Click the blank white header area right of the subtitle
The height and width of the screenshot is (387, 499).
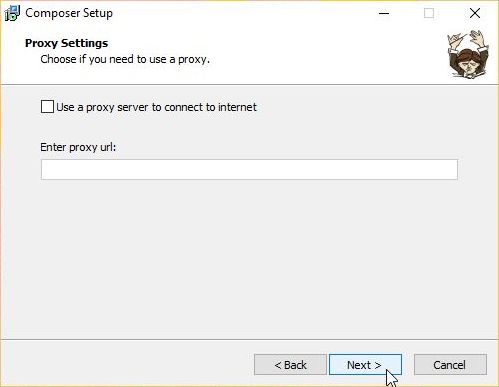click(327, 59)
